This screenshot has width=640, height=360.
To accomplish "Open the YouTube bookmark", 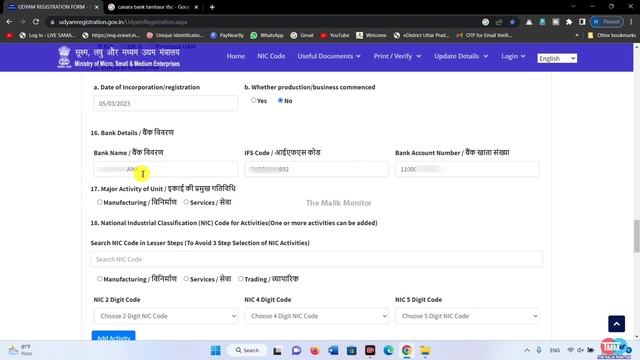I will [x=334, y=36].
